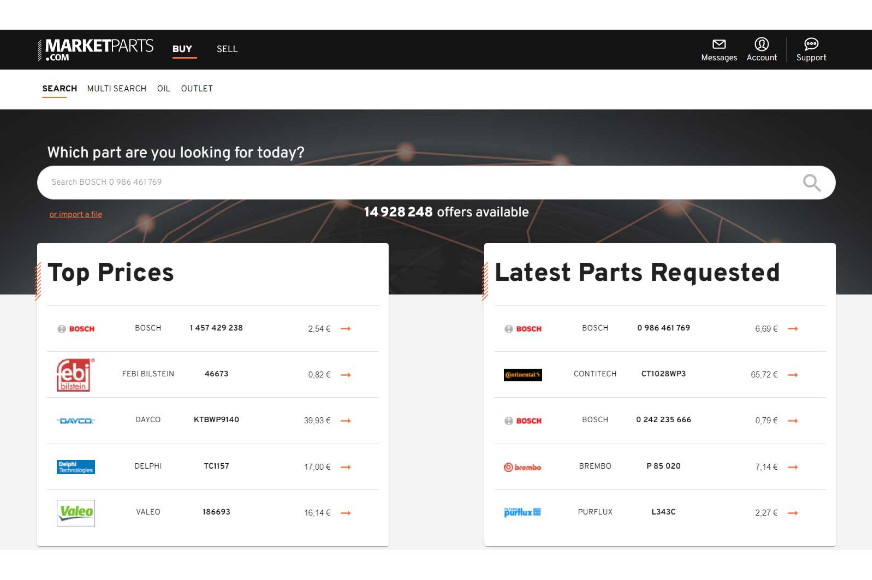Click part number 0 986 461 769
Screen dimensions: 872x580
[x=663, y=328]
